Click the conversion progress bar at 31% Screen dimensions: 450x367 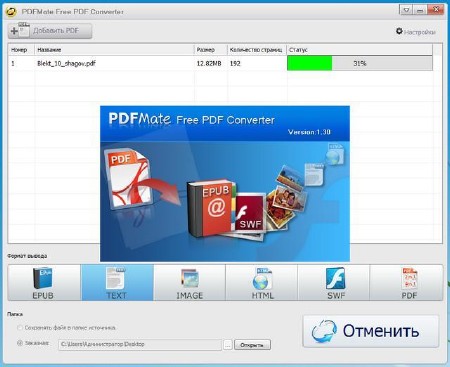pyautogui.click(x=360, y=63)
